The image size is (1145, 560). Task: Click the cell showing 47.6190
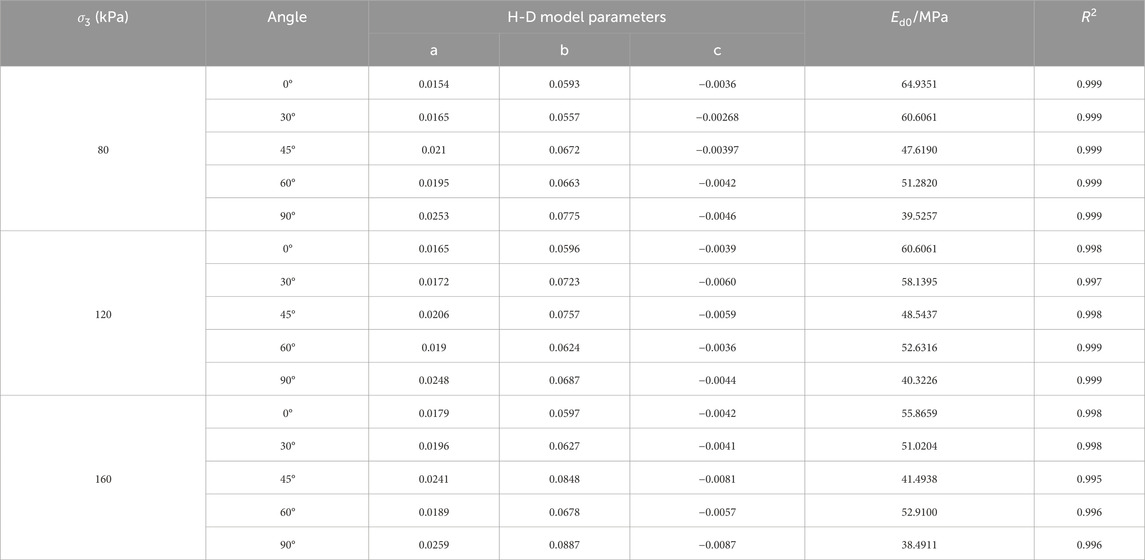(x=918, y=150)
